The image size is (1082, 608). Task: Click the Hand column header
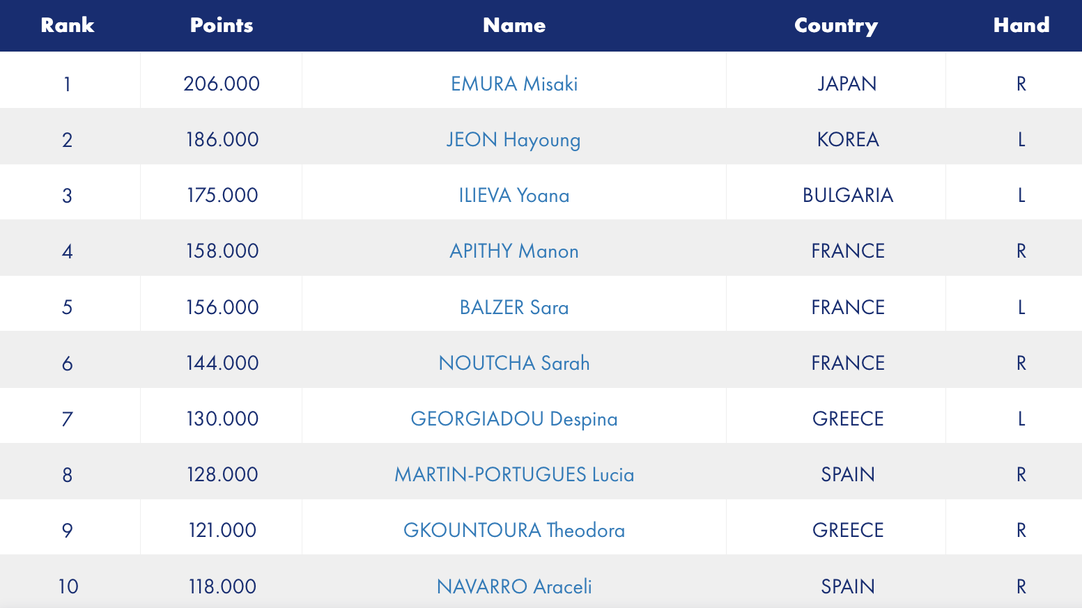(x=1021, y=26)
